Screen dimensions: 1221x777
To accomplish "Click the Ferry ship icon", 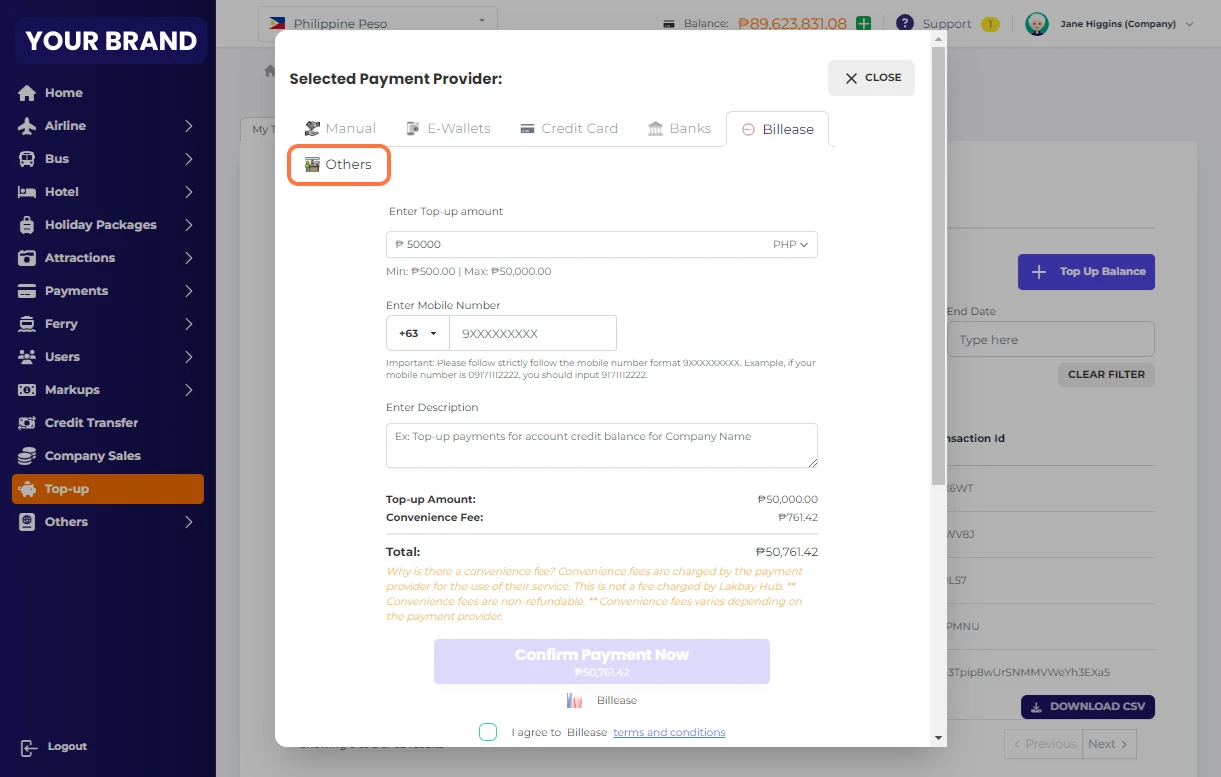I will pyautogui.click(x=27, y=324).
